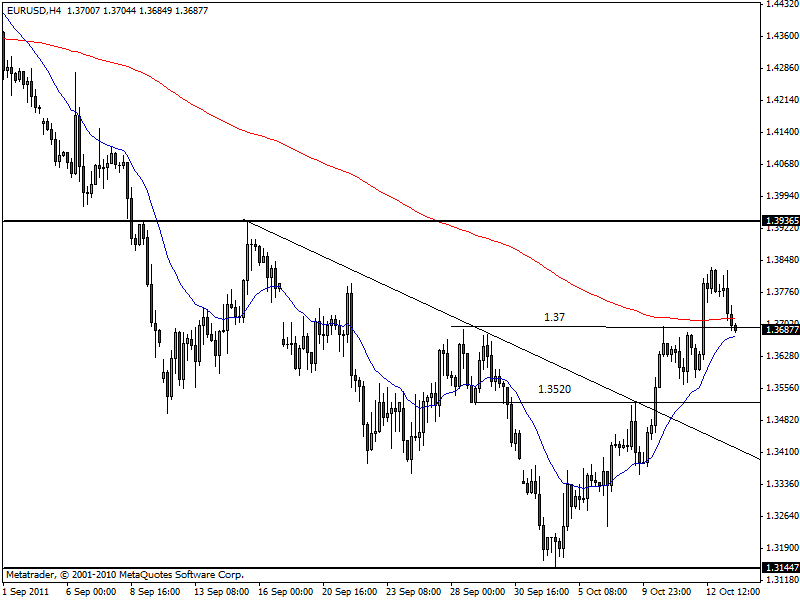Click the 1.34100 price scale label

(x=779, y=451)
